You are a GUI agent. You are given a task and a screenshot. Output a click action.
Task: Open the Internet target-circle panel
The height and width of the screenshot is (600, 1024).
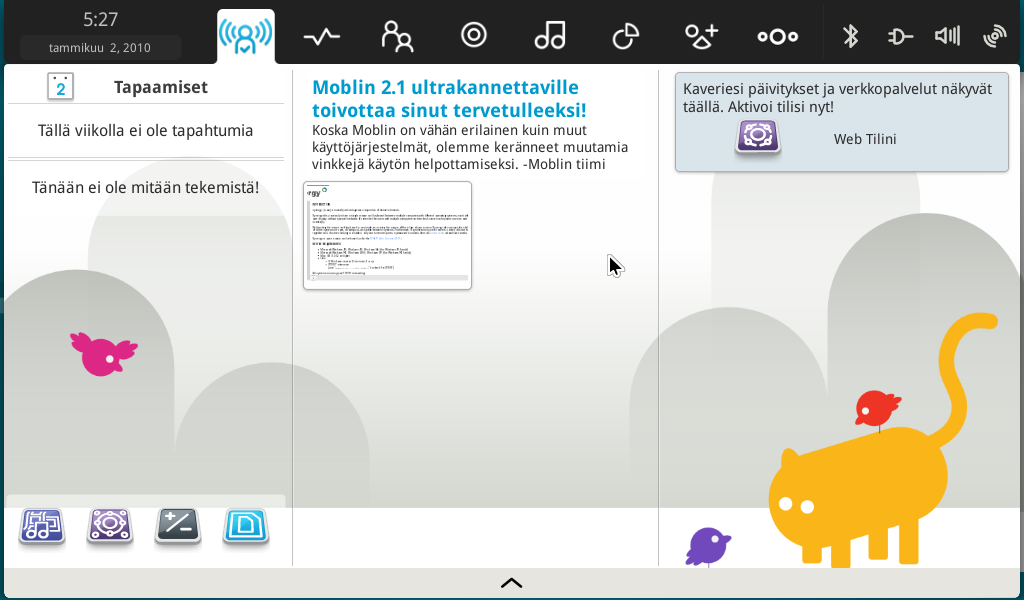(473, 35)
